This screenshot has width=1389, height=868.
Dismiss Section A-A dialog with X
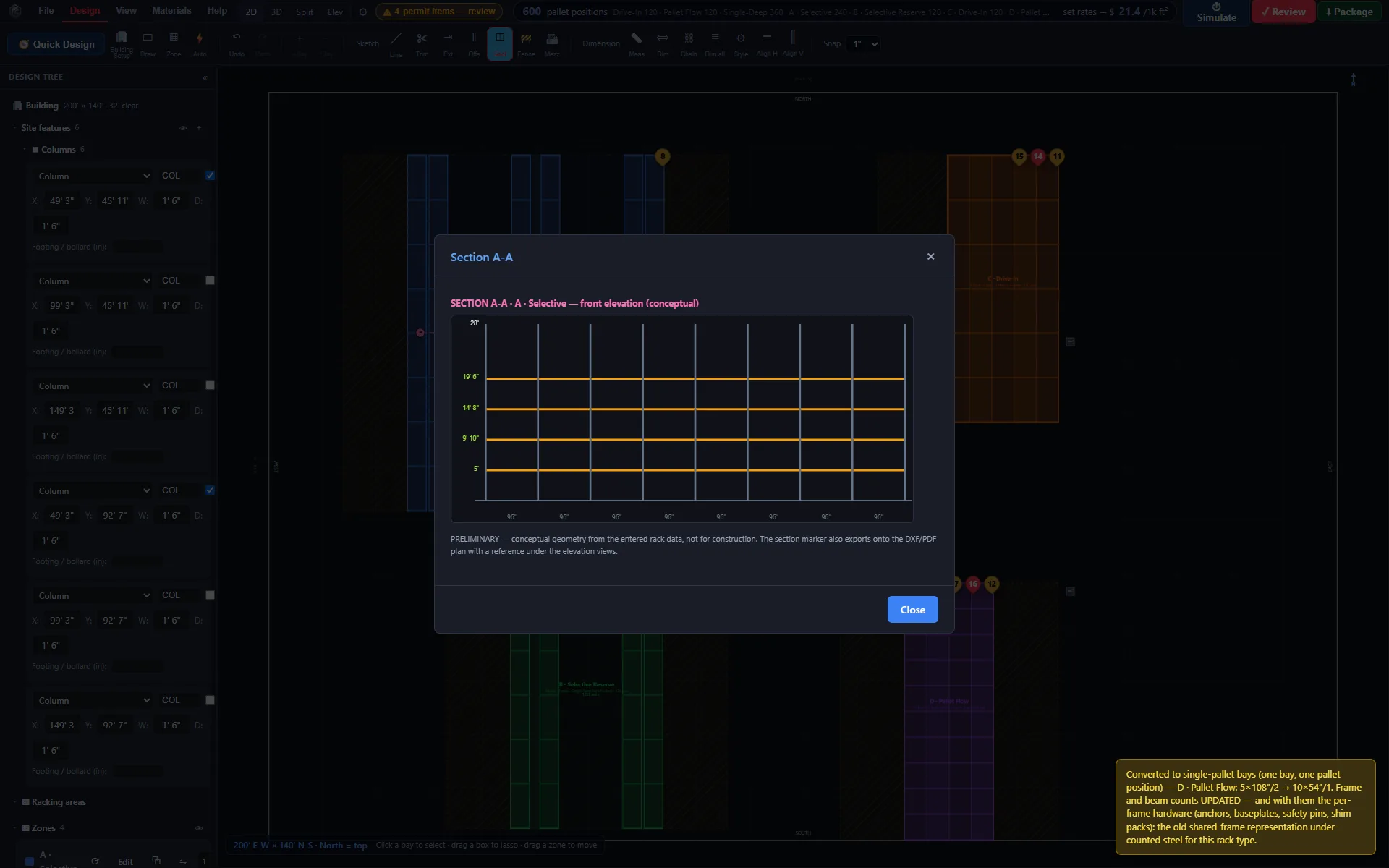tap(930, 257)
